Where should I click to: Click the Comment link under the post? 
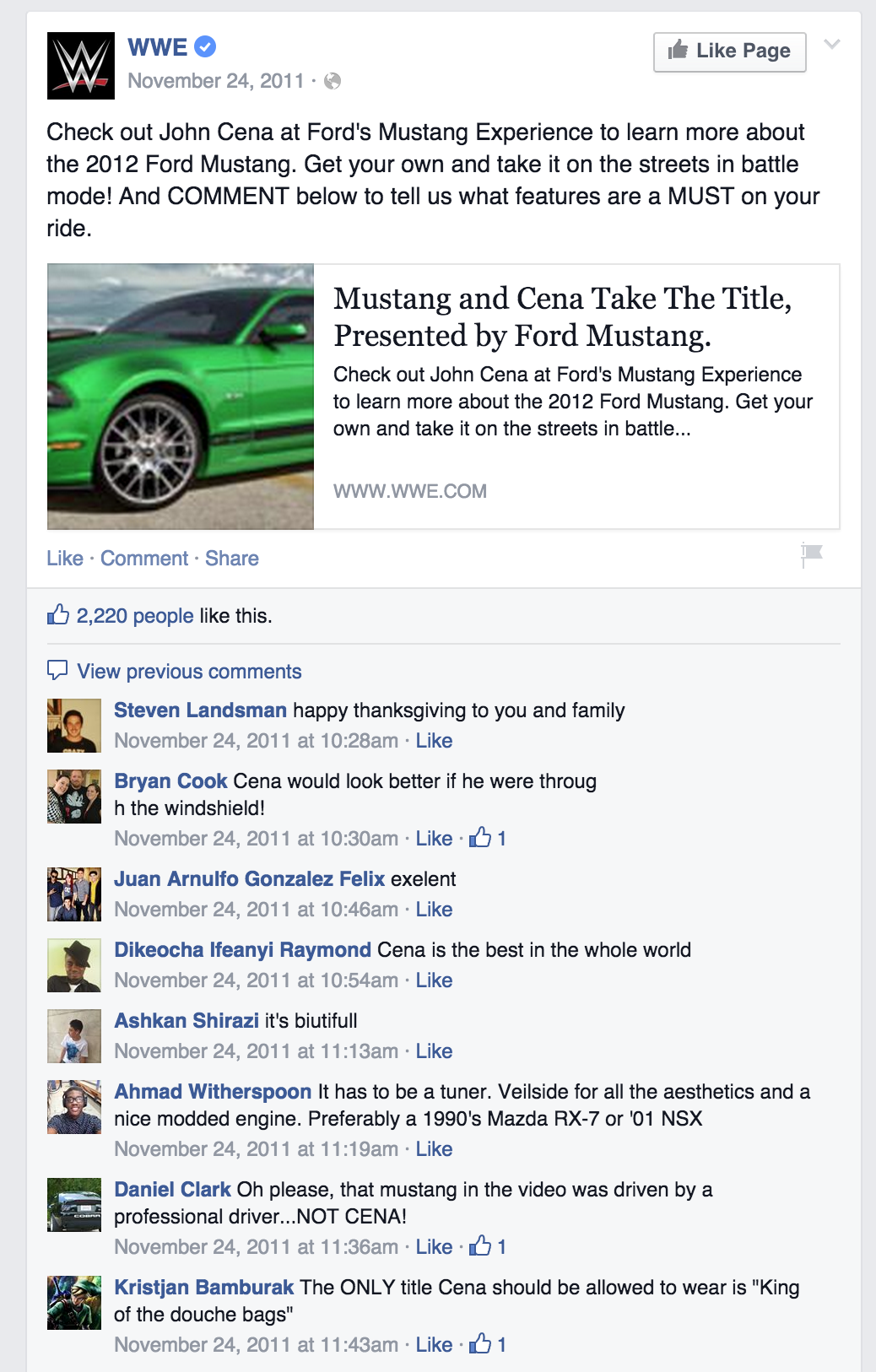pos(144,559)
